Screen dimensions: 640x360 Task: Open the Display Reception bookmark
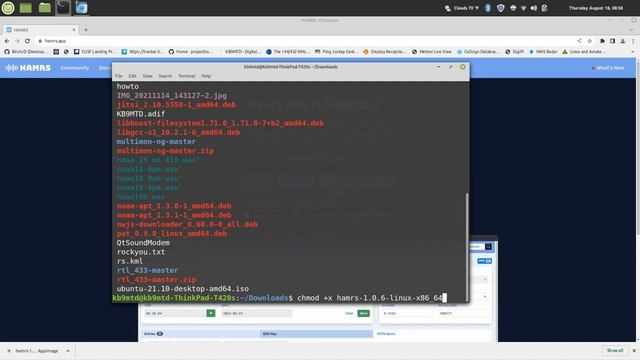(x=384, y=52)
